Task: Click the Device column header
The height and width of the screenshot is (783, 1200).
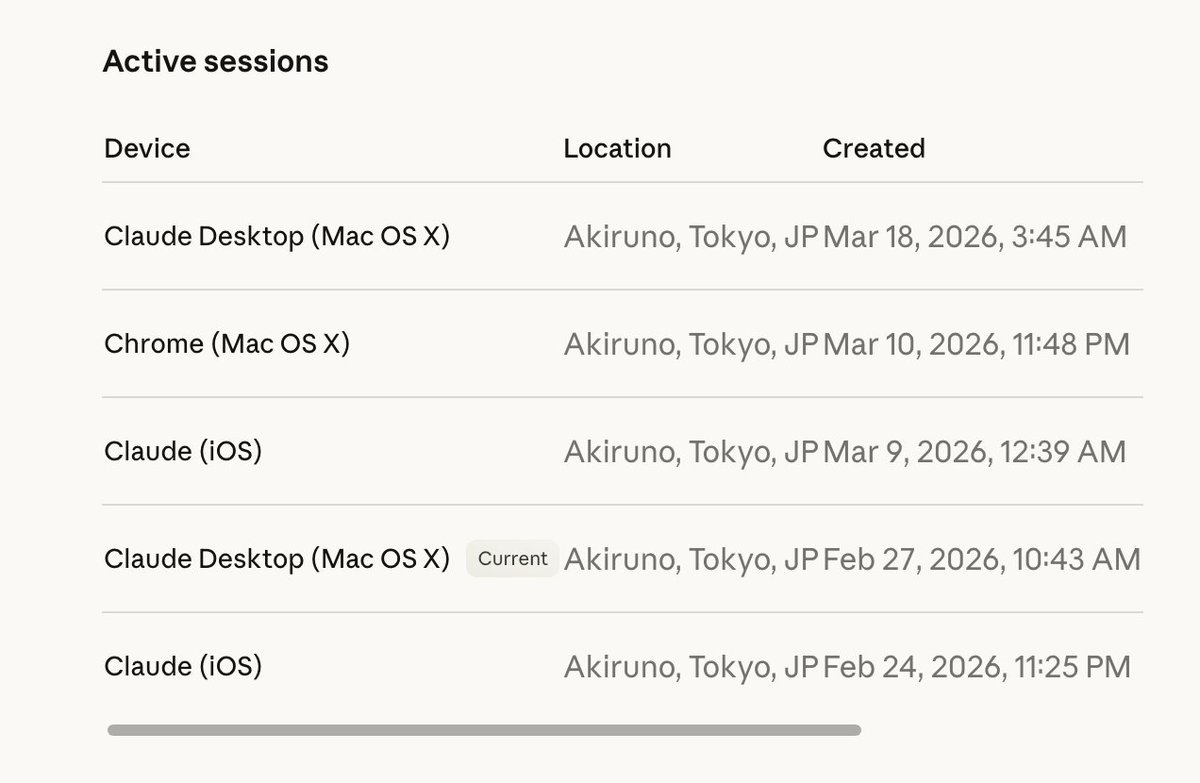Action: (147, 149)
